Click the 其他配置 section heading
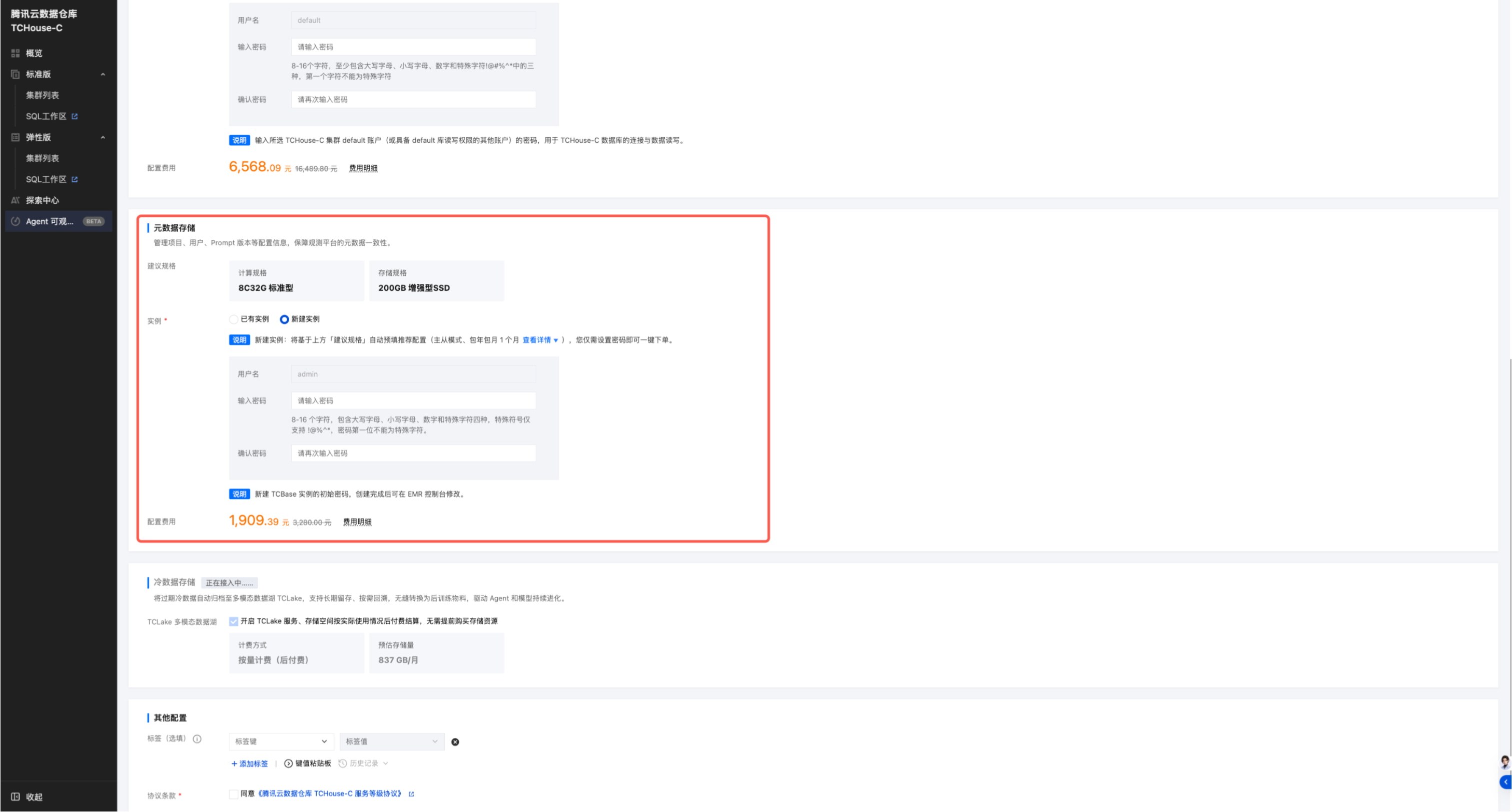This screenshot has height=812, width=1512. click(170, 717)
